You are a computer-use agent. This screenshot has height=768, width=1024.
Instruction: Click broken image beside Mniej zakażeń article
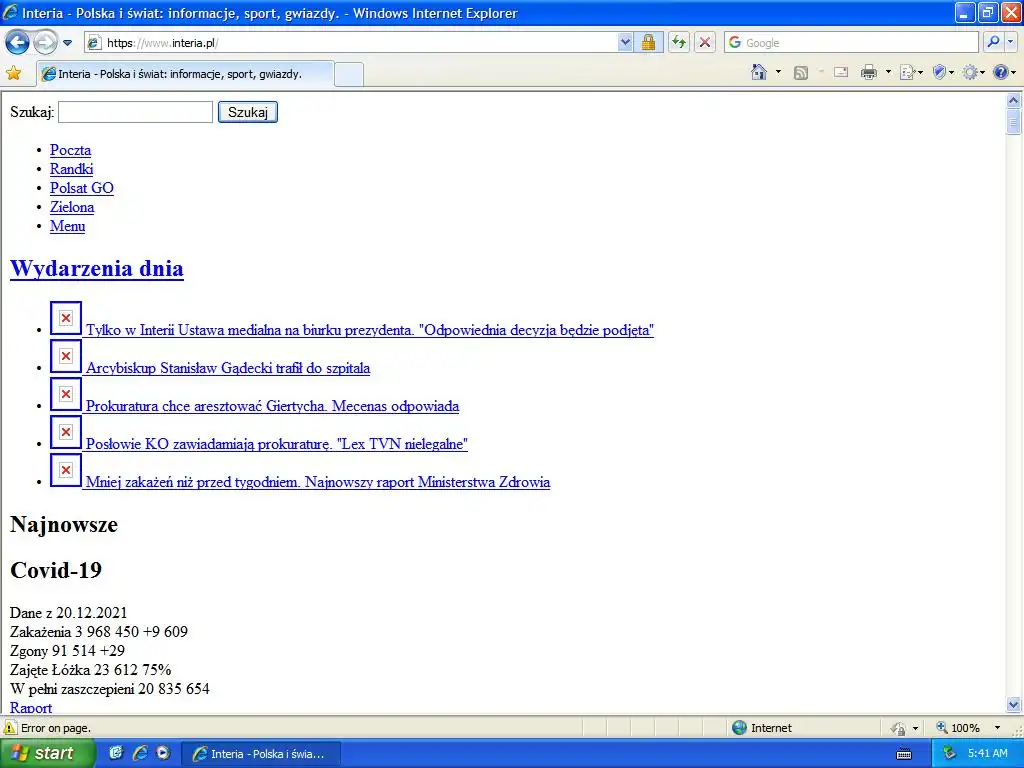66,470
